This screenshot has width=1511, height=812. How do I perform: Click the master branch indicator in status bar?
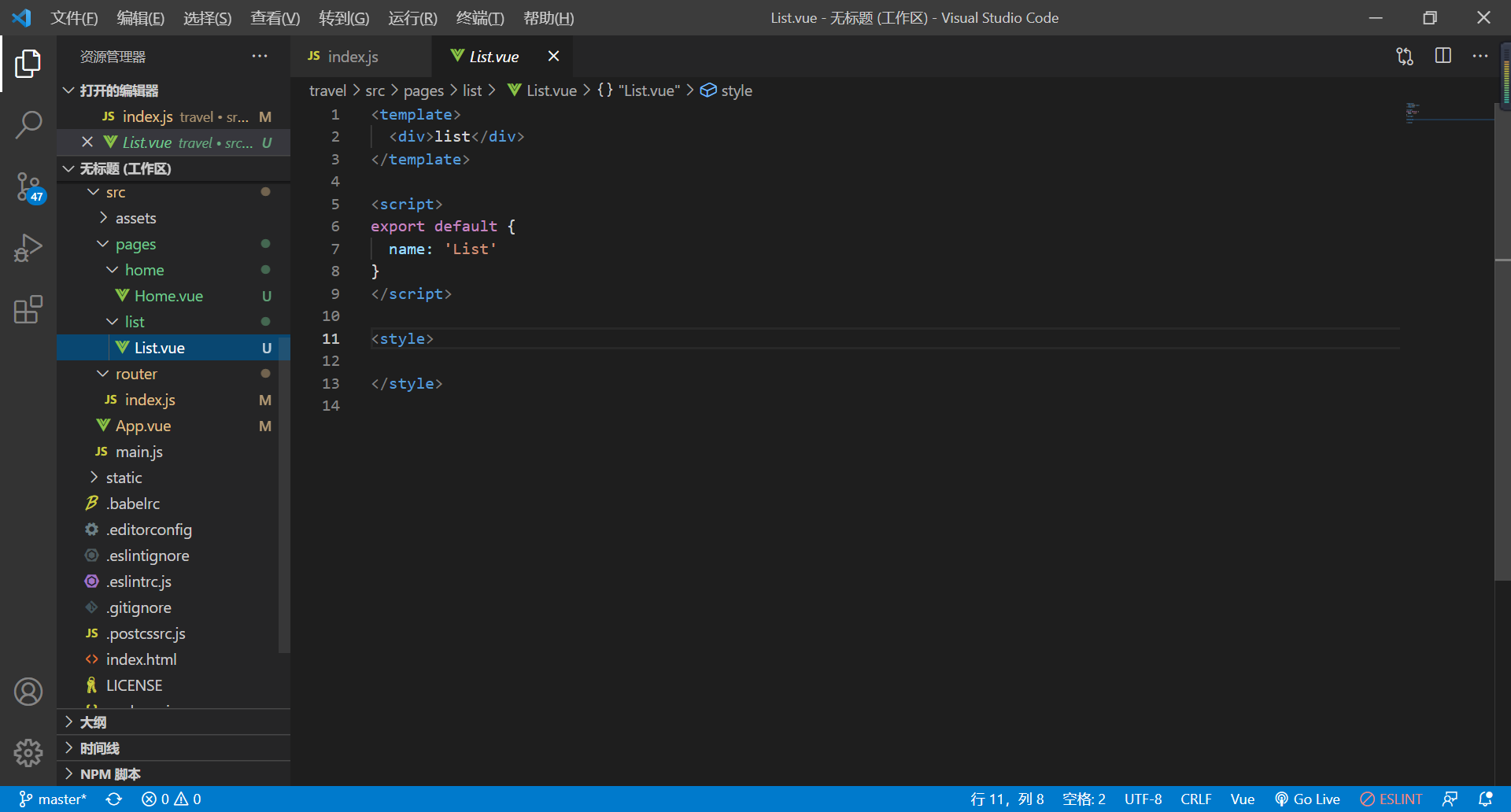pos(53,799)
